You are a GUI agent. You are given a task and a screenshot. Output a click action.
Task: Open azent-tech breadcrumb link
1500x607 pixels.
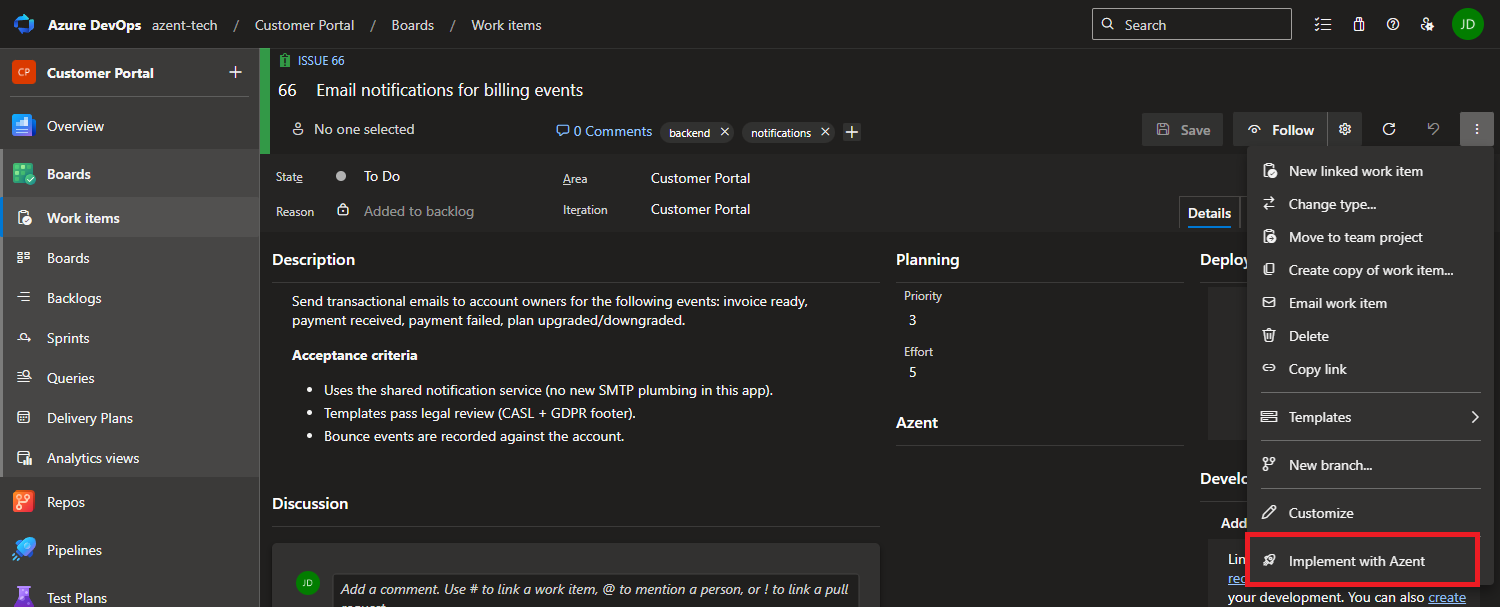pos(185,25)
